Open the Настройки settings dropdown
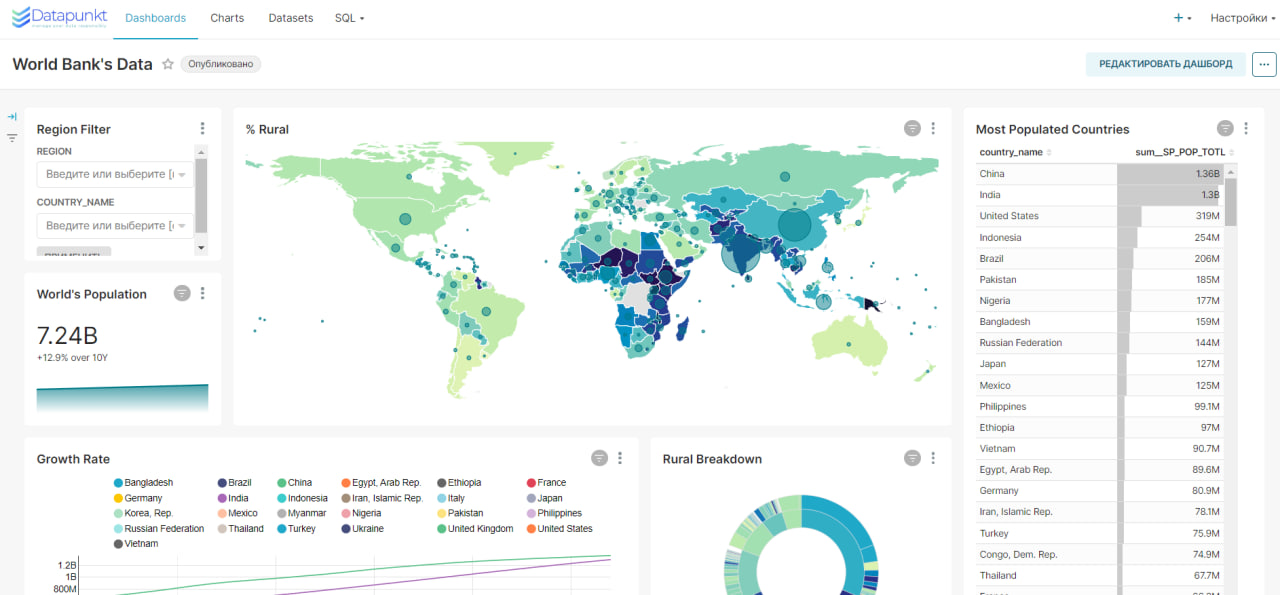 click(x=1243, y=18)
